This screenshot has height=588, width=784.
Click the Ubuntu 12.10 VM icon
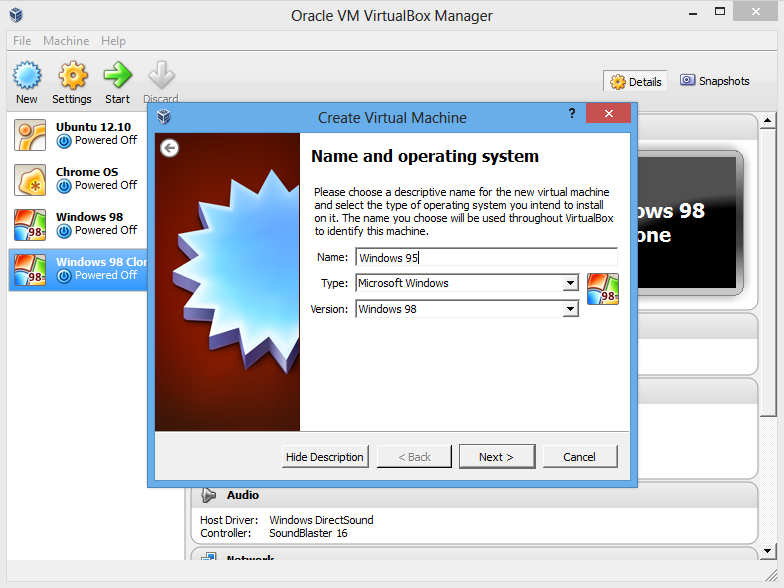point(30,134)
